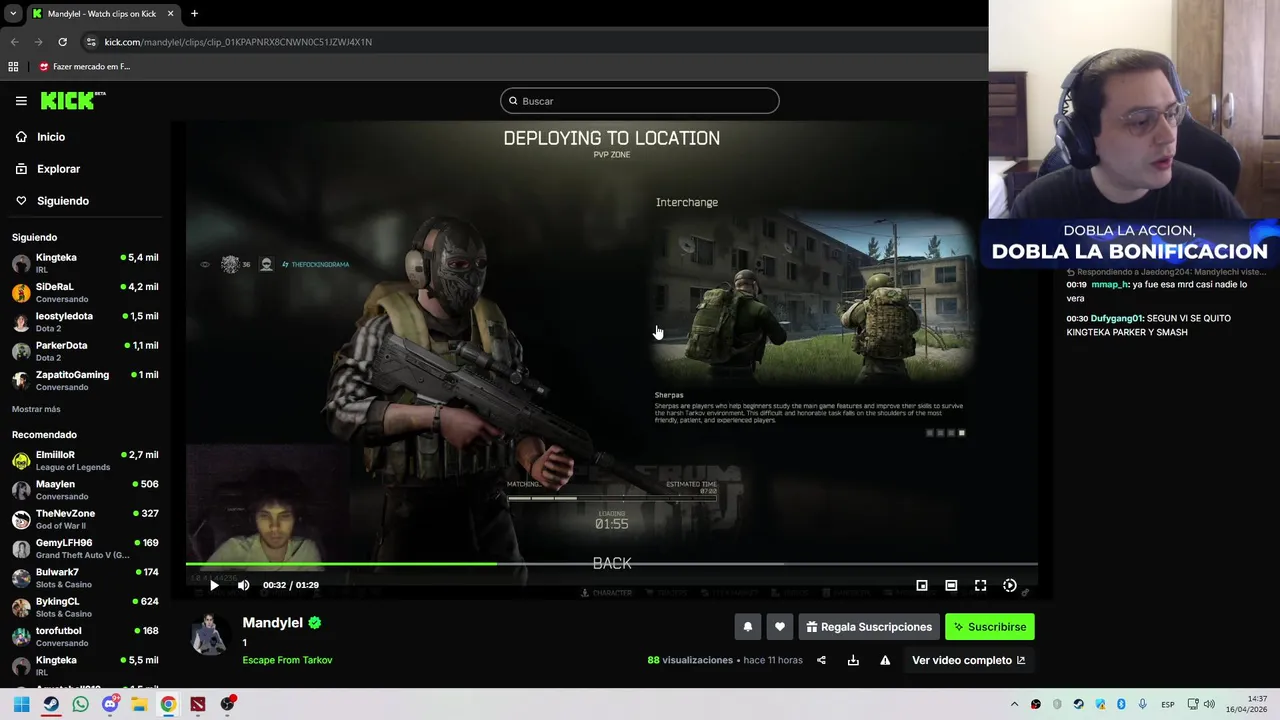1280x720 pixels.
Task: Click the green Suscribirse button
Action: [x=990, y=627]
